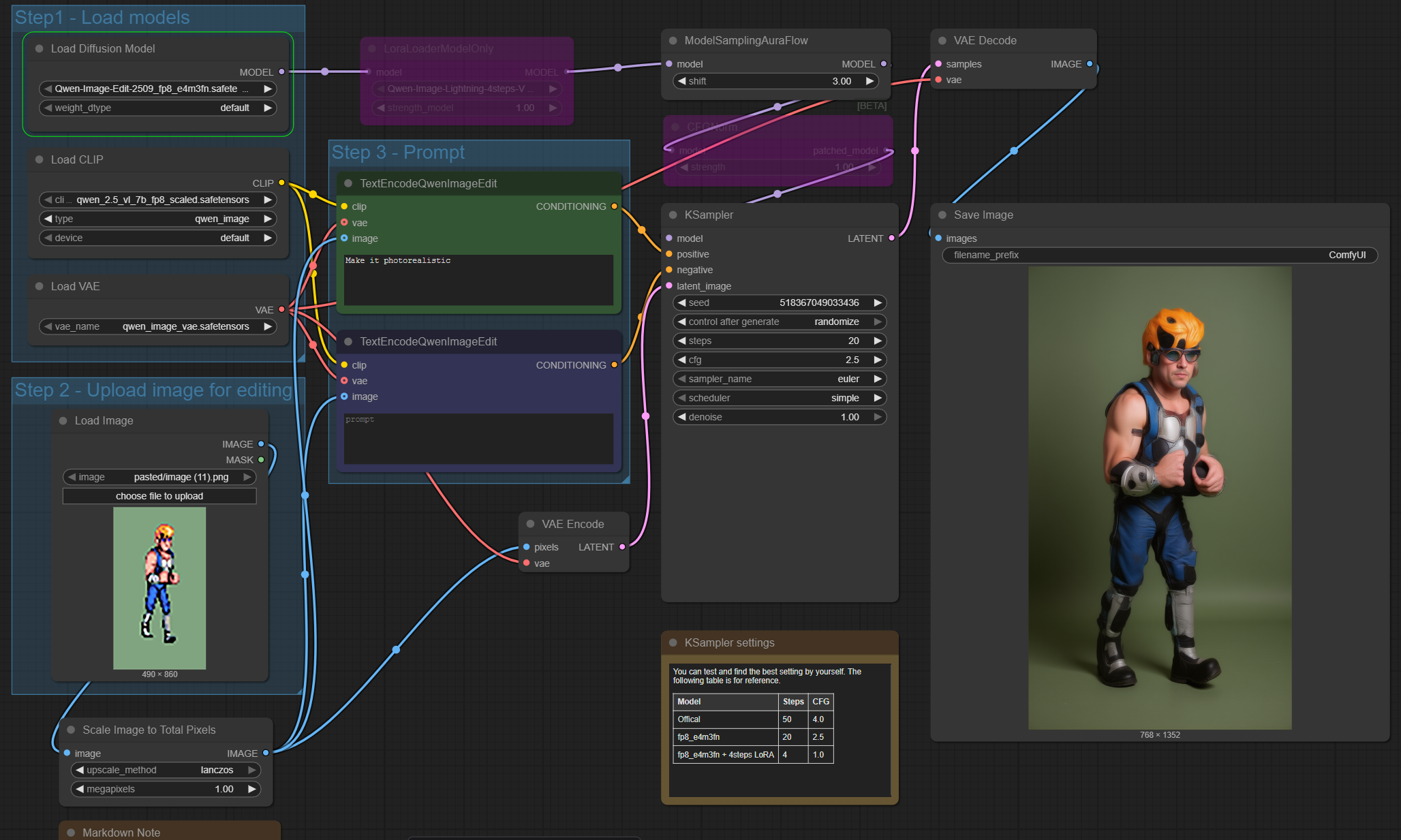1401x840 pixels.
Task: Click VAE output socket on Load VAE
Action: [281, 309]
